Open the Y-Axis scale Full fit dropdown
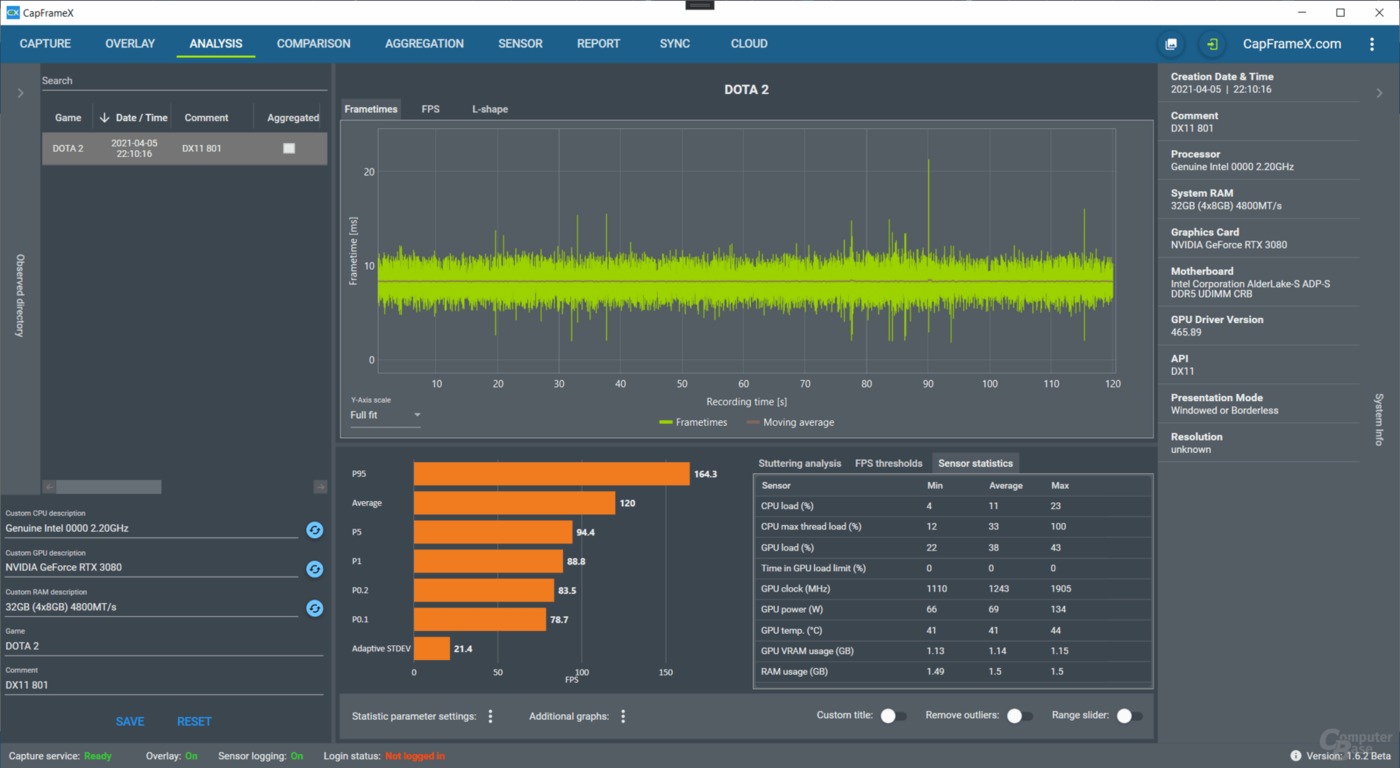Screen dimensions: 1400x768 click(x=384, y=415)
